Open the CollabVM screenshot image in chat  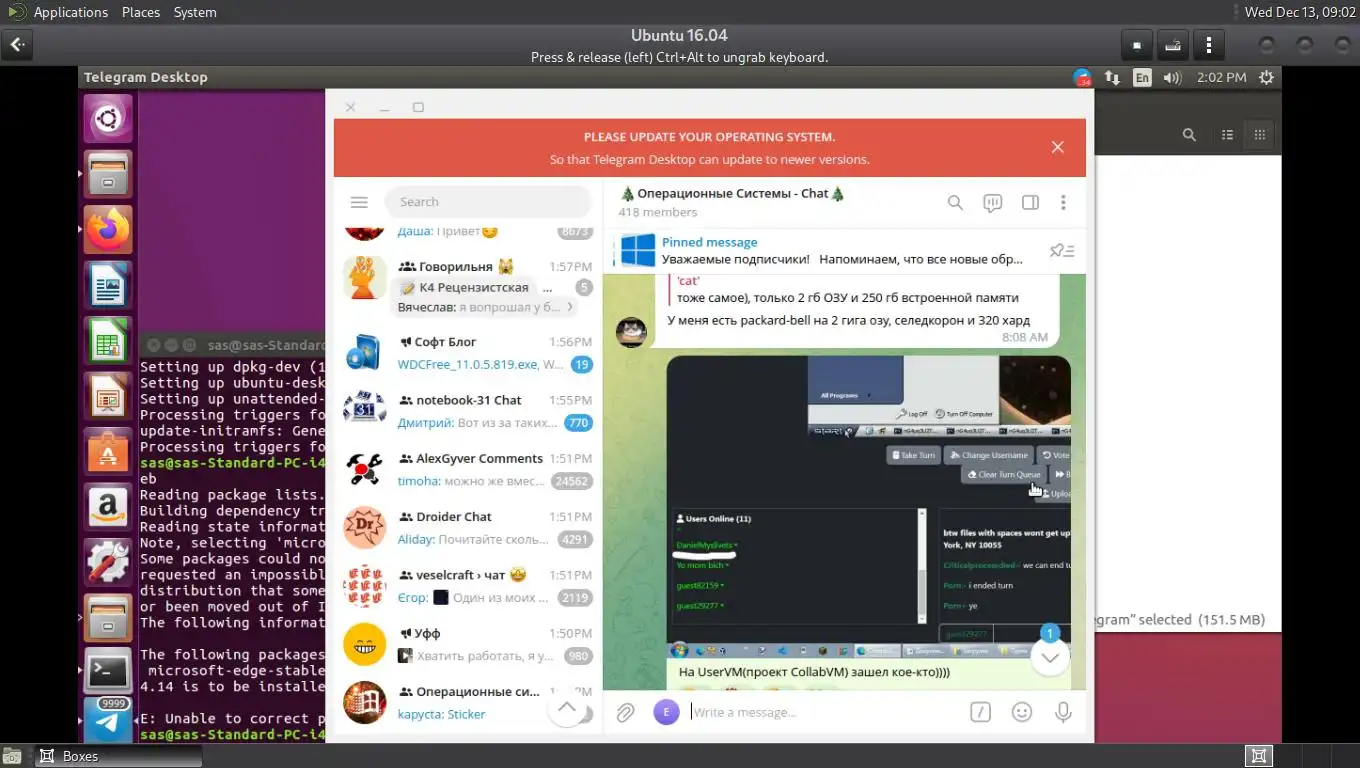868,507
